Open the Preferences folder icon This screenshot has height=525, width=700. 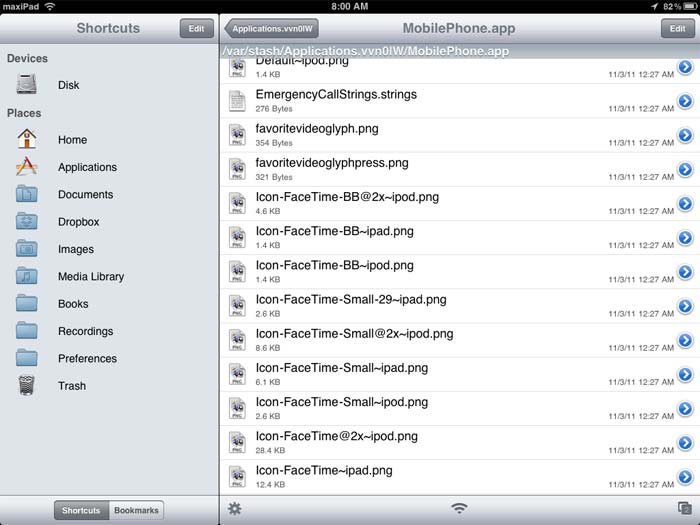click(x=26, y=358)
